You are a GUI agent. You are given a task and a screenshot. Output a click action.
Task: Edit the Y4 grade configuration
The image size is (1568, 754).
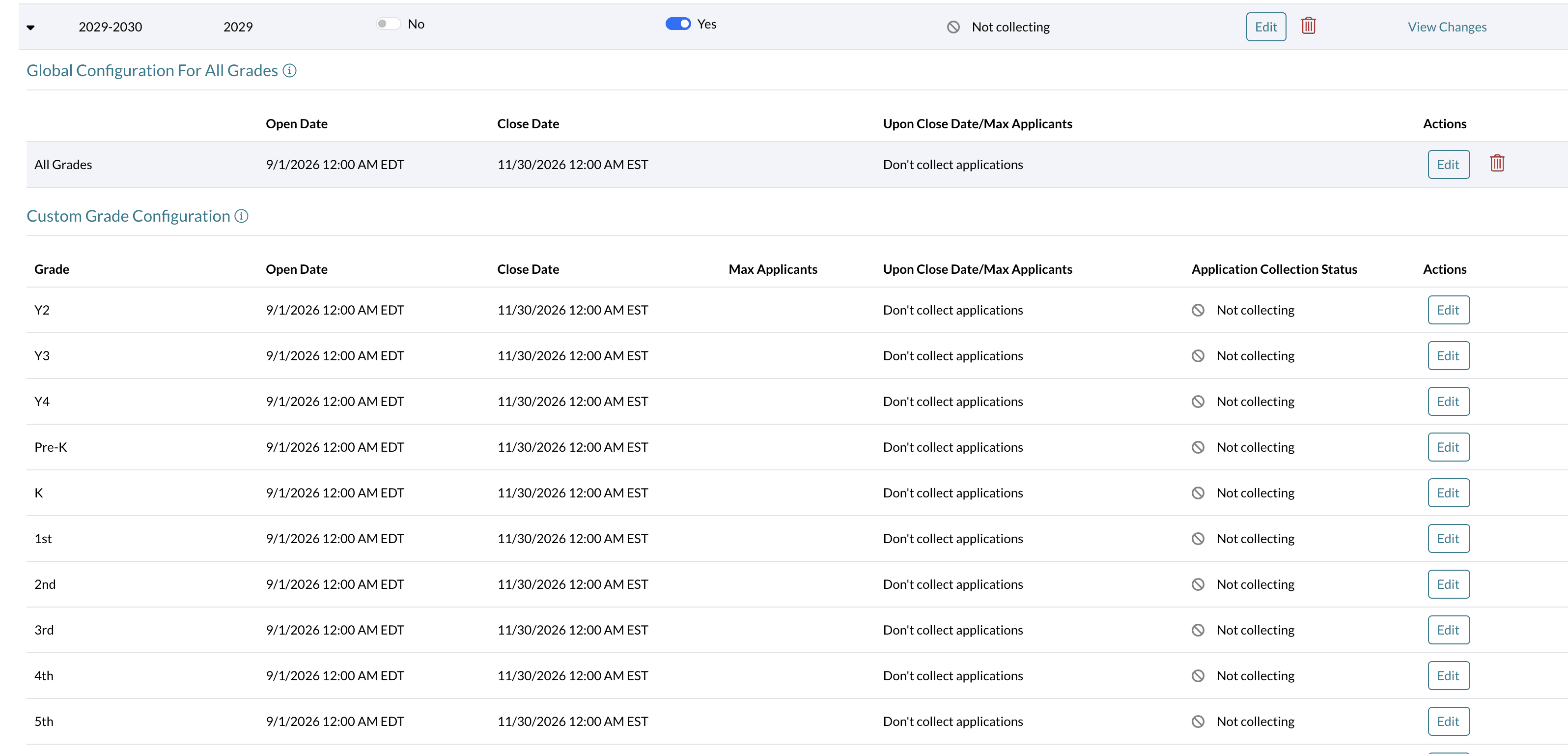click(x=1448, y=402)
